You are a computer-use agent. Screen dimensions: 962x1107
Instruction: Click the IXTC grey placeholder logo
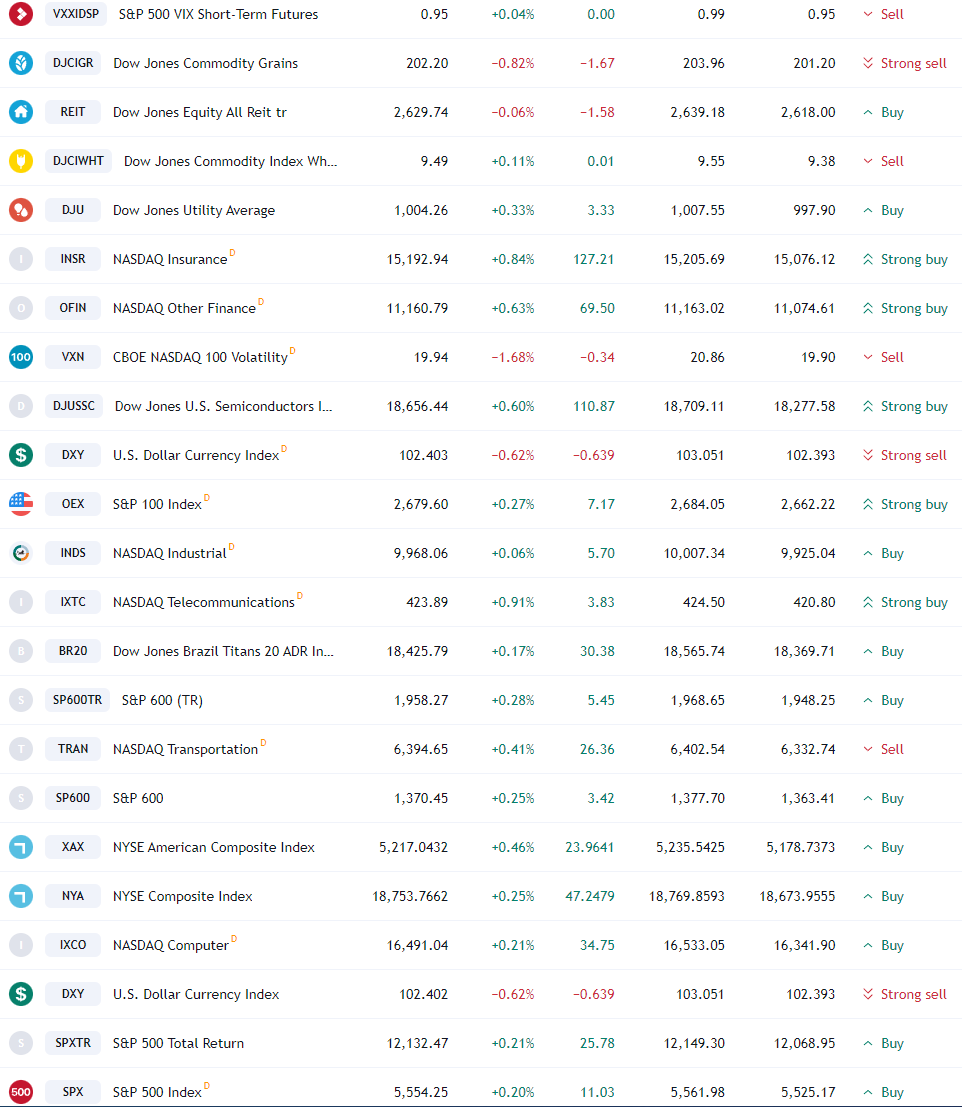[x=21, y=602]
